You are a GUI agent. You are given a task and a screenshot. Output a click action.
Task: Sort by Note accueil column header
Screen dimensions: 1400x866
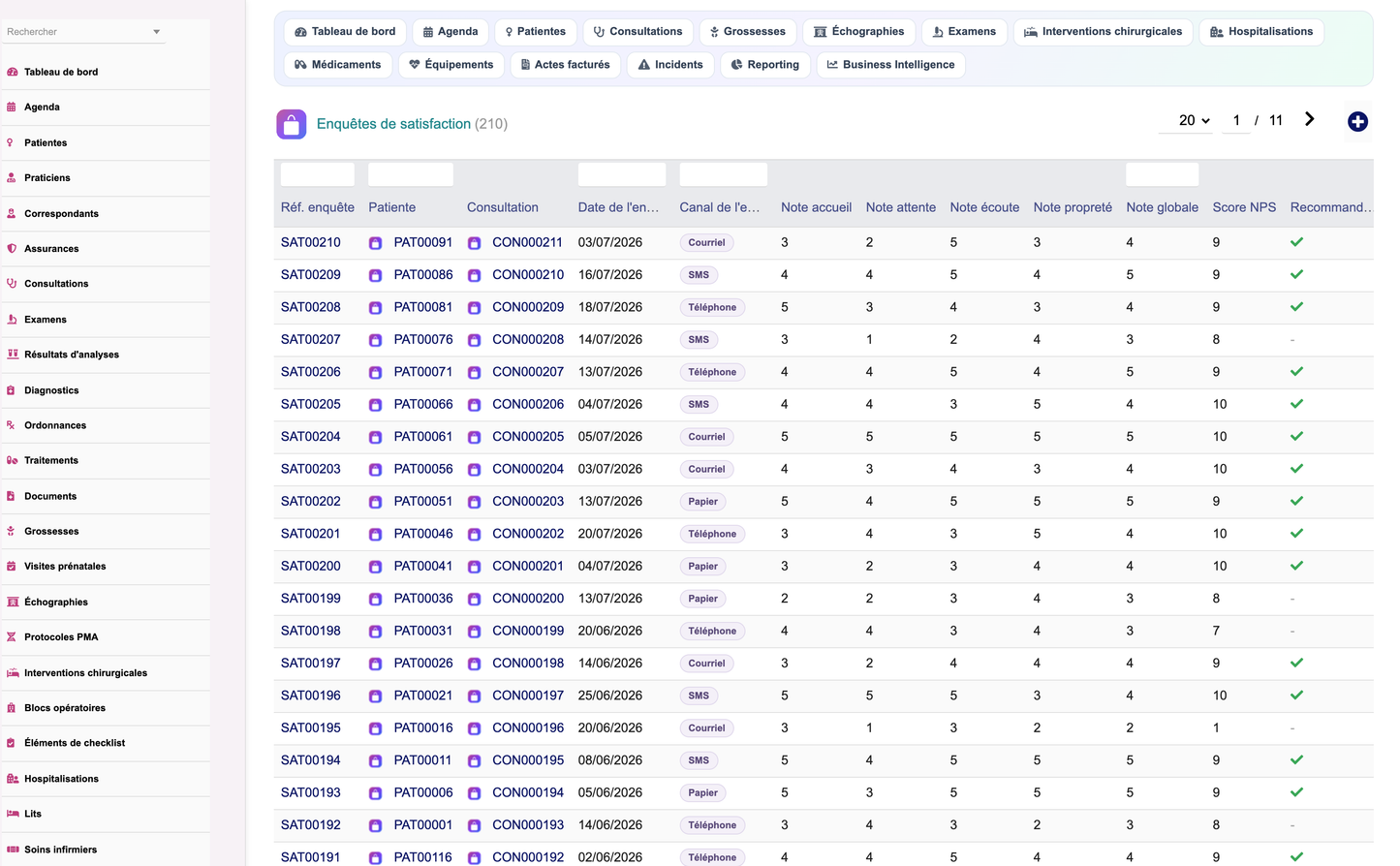(816, 207)
